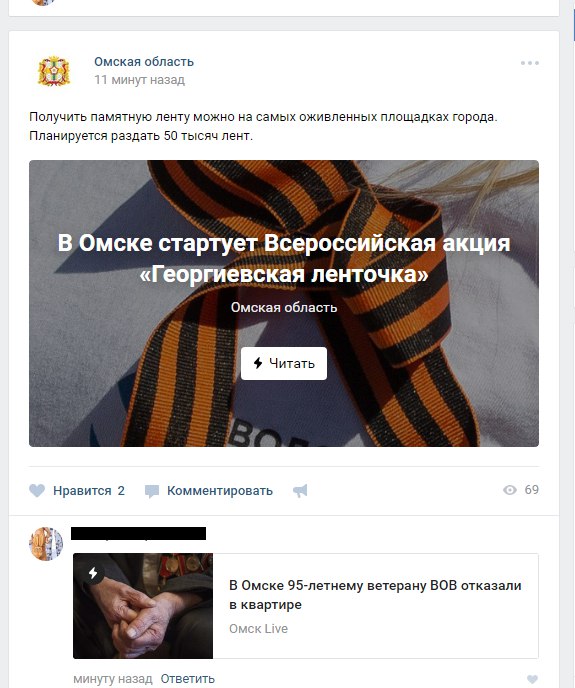Open the Омская область coat of arms avatar
This screenshot has height=688, width=575.
tap(54, 71)
